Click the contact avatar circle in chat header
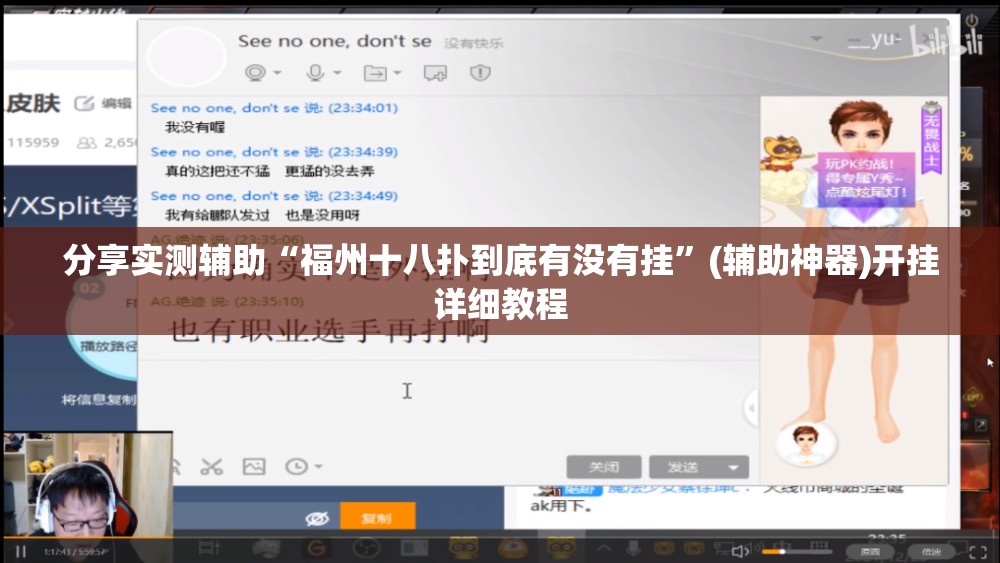Screen dimensions: 1000x563 (x=186, y=57)
